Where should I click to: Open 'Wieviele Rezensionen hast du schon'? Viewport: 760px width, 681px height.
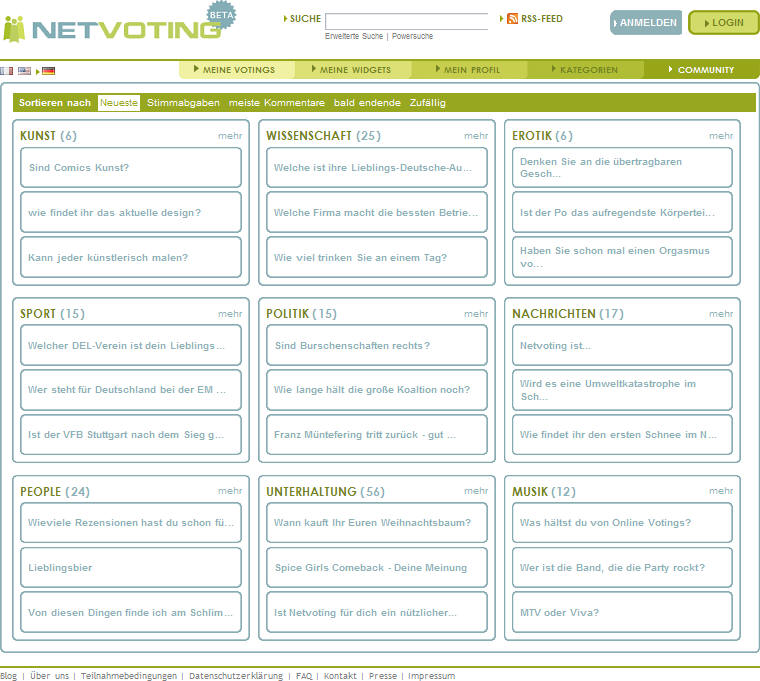[131, 523]
